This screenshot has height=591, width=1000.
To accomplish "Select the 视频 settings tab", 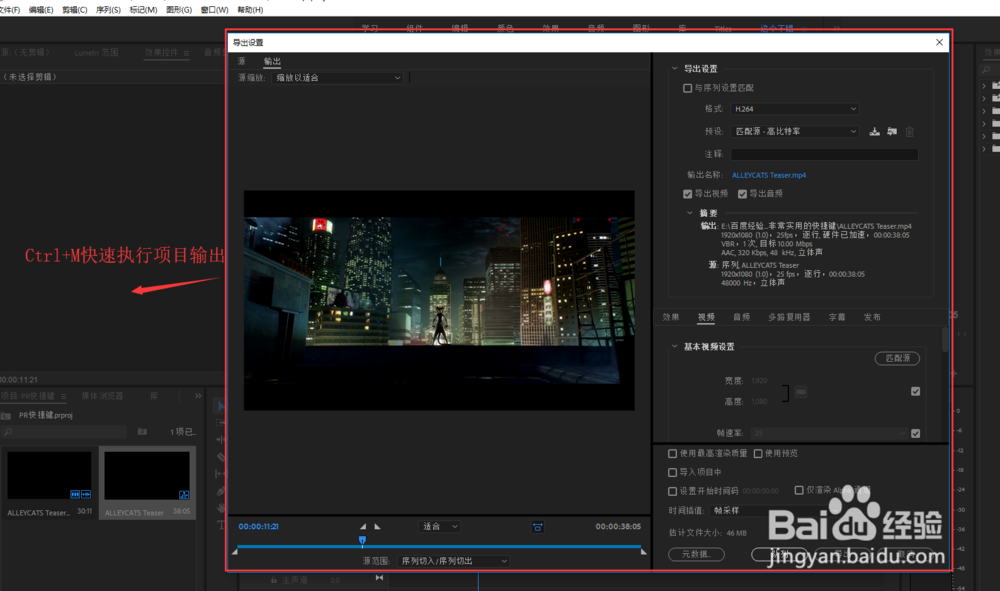I will (706, 317).
